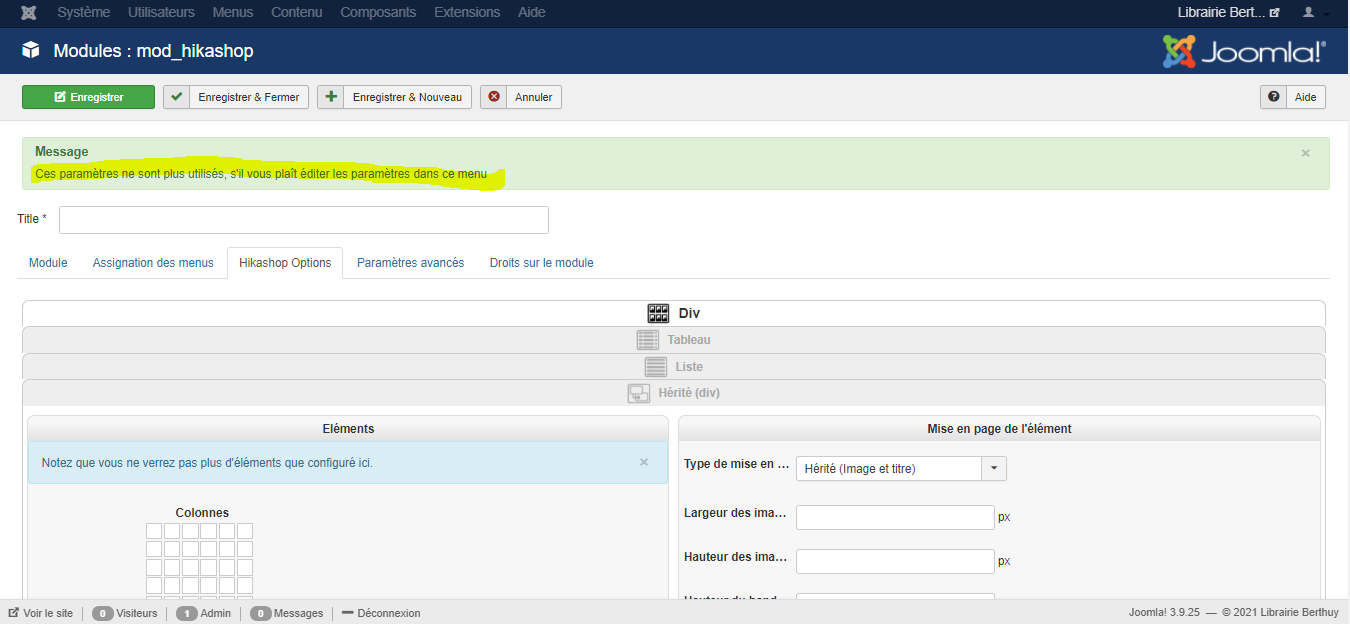Select the Liste layout option
The image size is (1350, 624).
[x=674, y=367]
